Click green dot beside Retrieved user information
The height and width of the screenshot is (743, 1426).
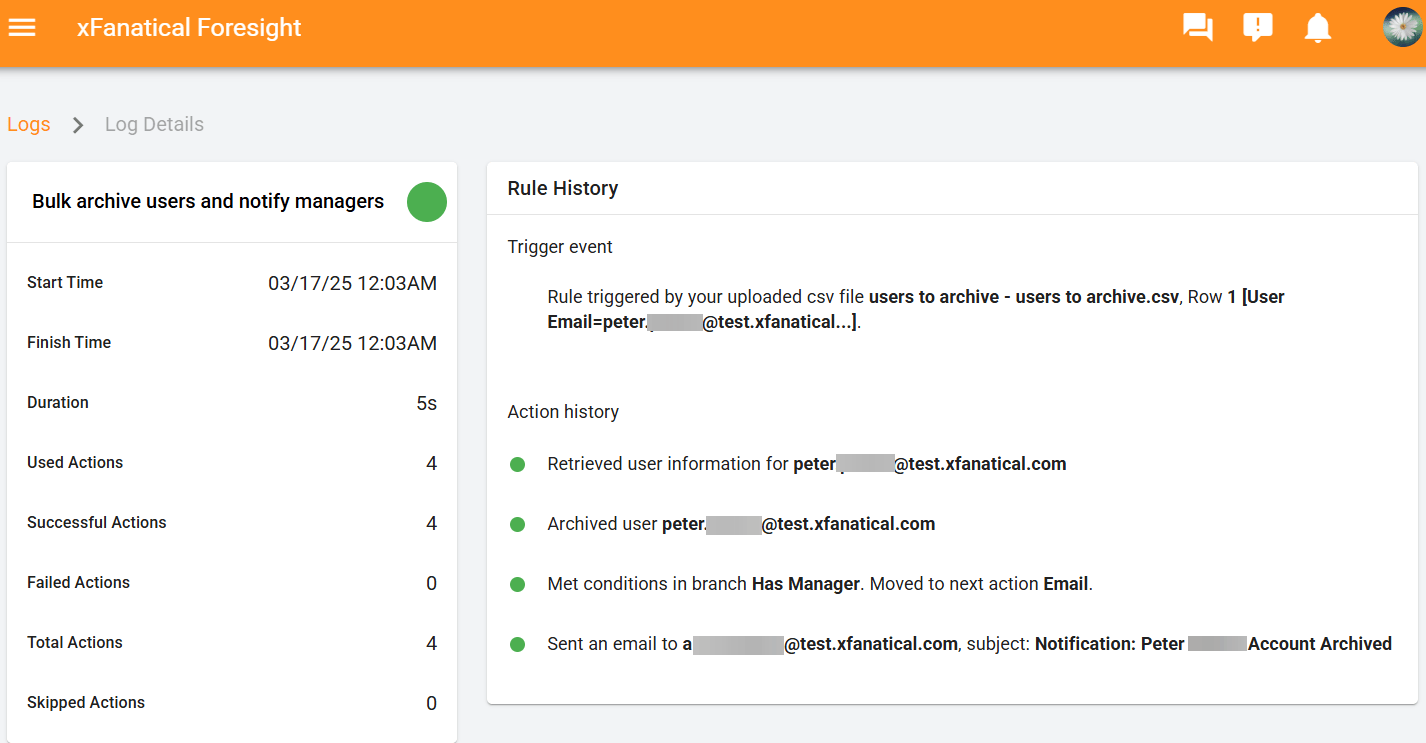[517, 464]
